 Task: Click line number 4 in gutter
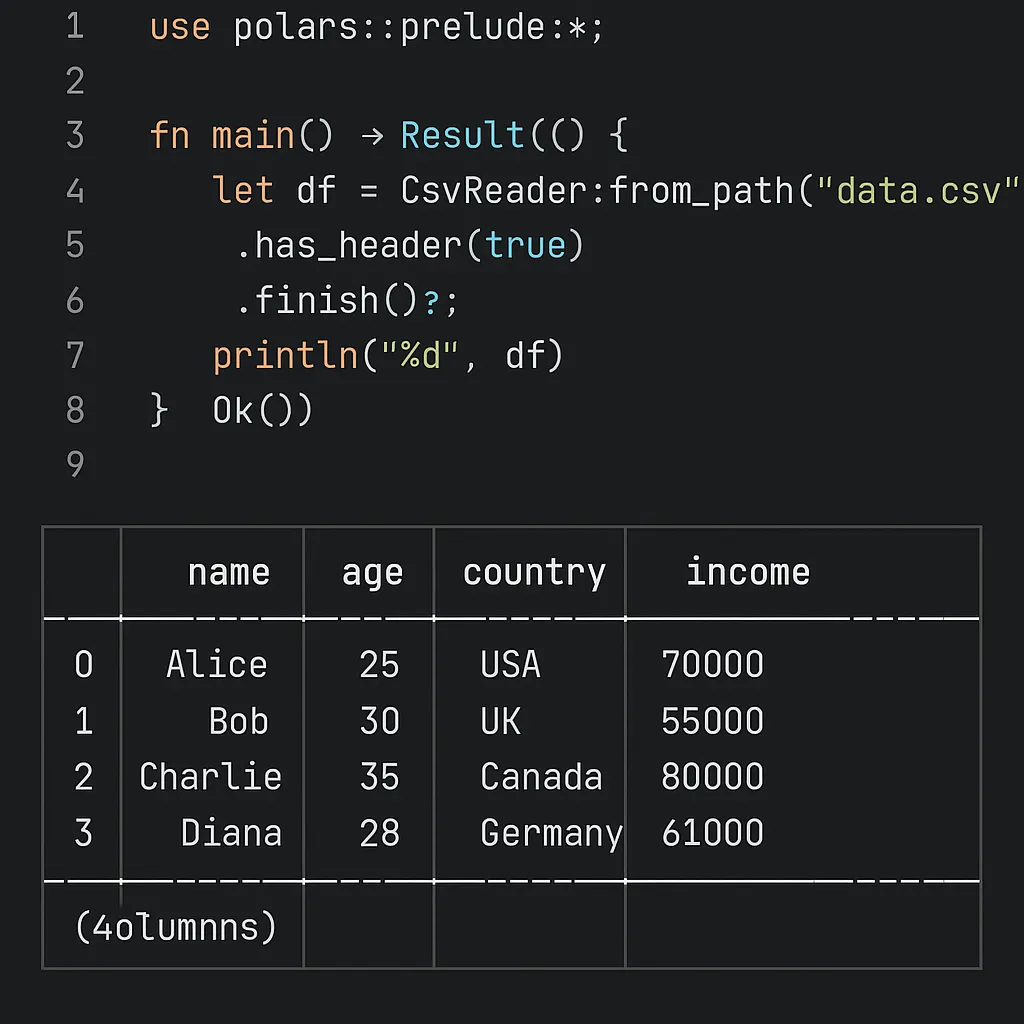(75, 191)
